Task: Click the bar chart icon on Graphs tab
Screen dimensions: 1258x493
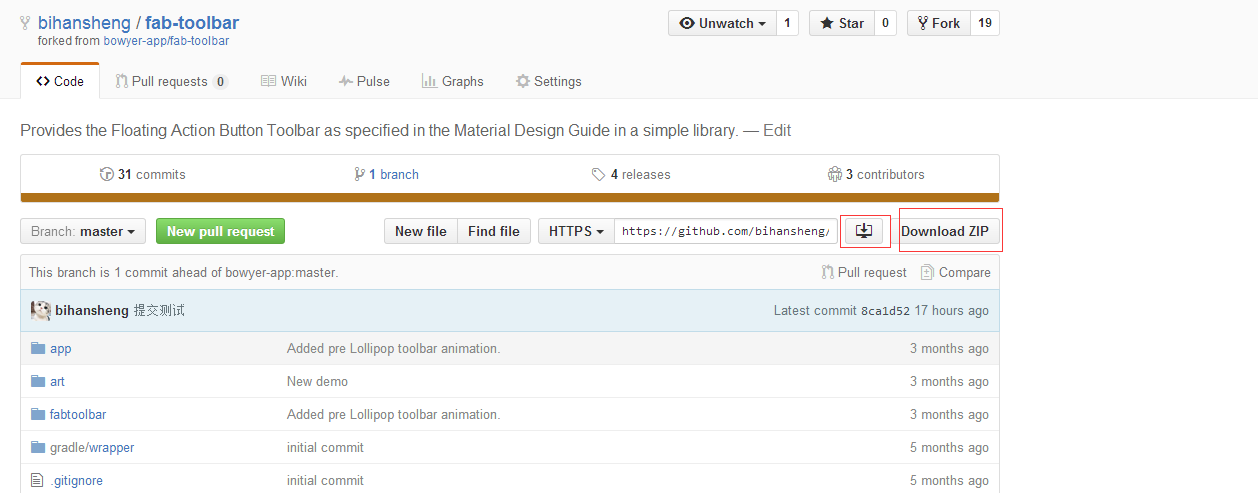Action: [429, 81]
